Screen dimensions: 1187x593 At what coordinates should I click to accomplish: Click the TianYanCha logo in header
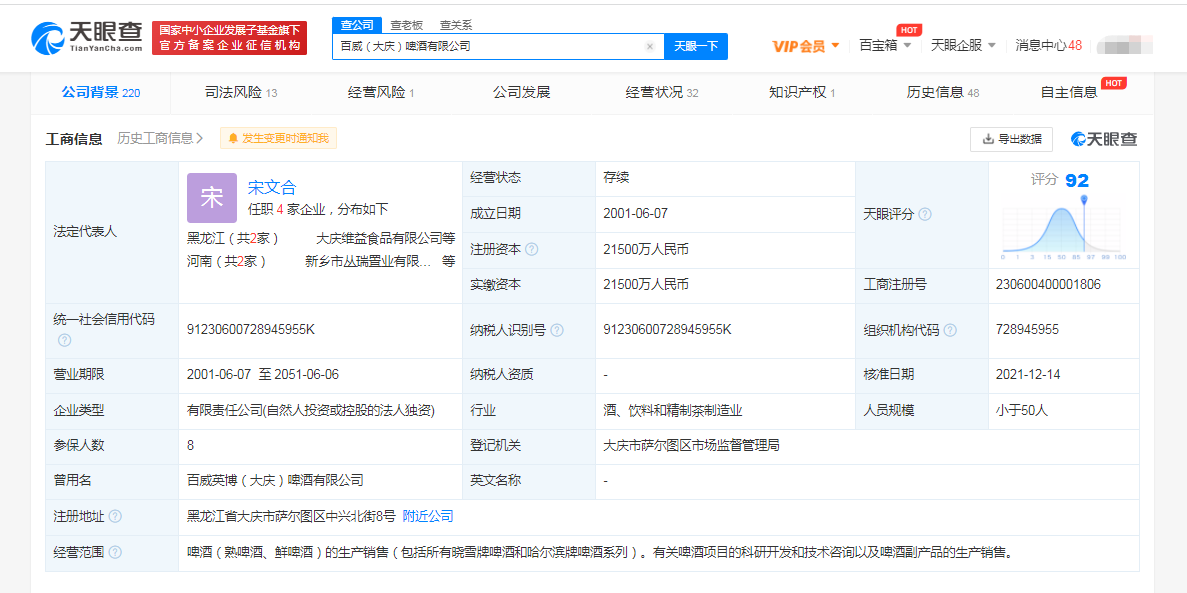(86, 36)
